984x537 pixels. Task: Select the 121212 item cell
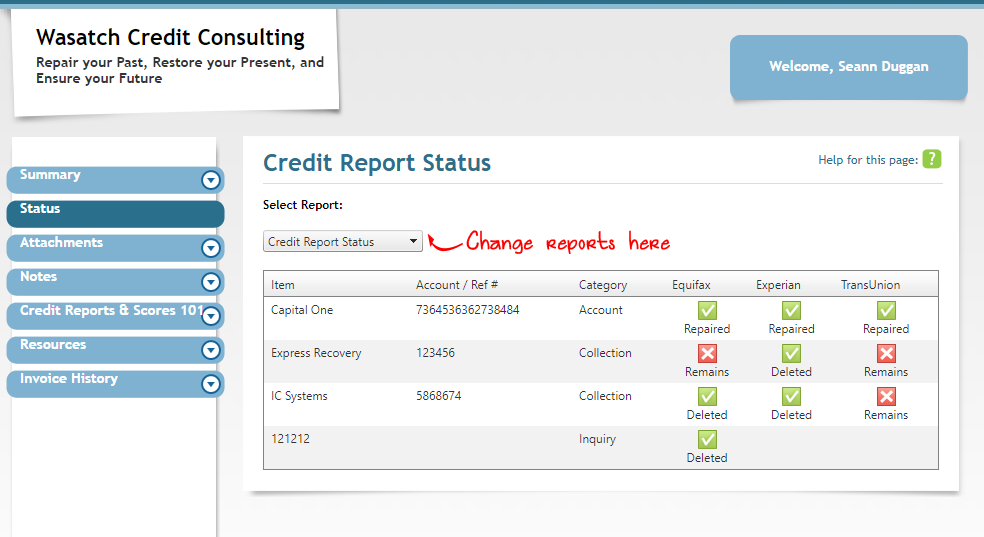(291, 439)
